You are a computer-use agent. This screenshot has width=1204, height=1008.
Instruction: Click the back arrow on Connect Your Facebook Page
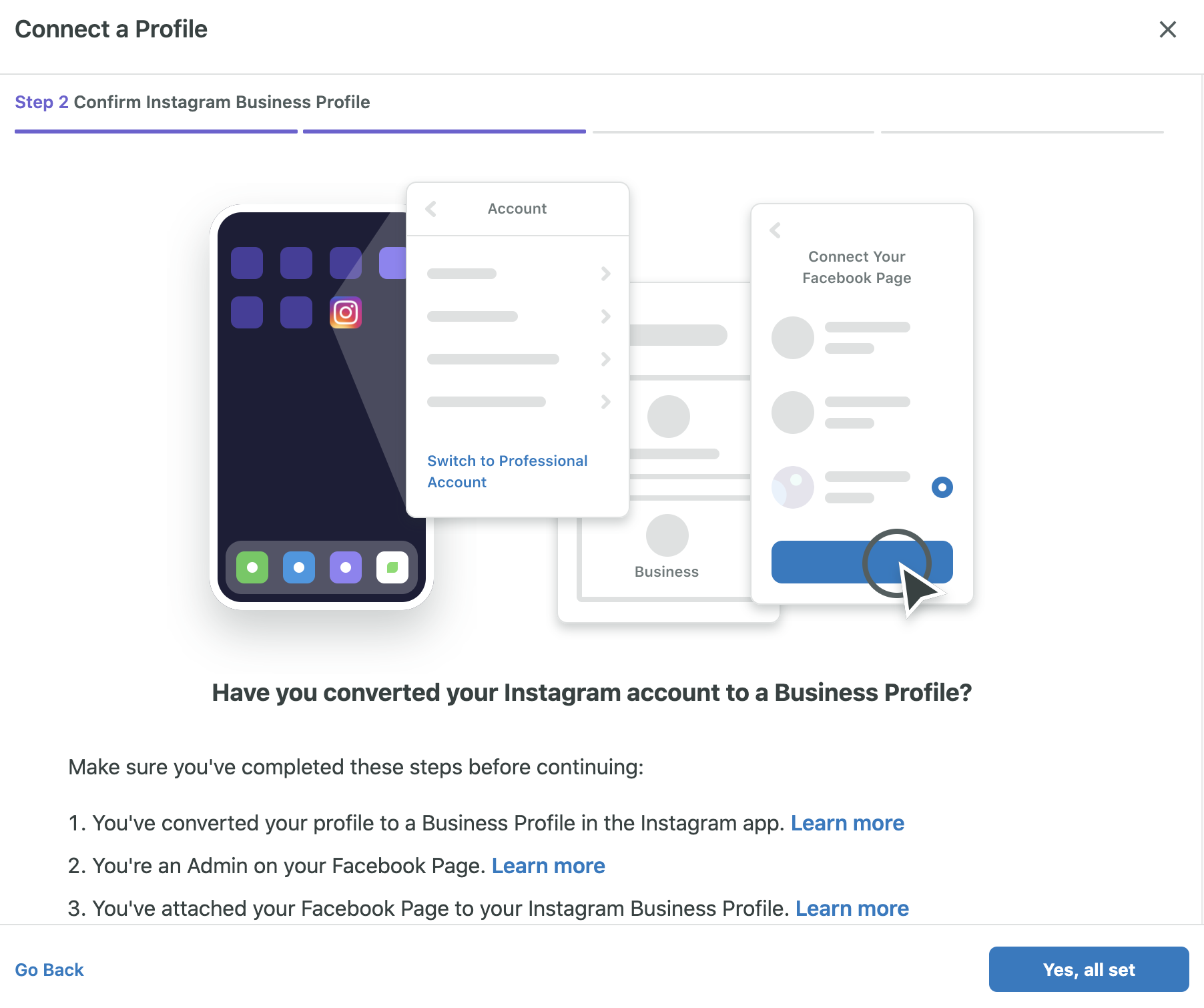(x=775, y=230)
